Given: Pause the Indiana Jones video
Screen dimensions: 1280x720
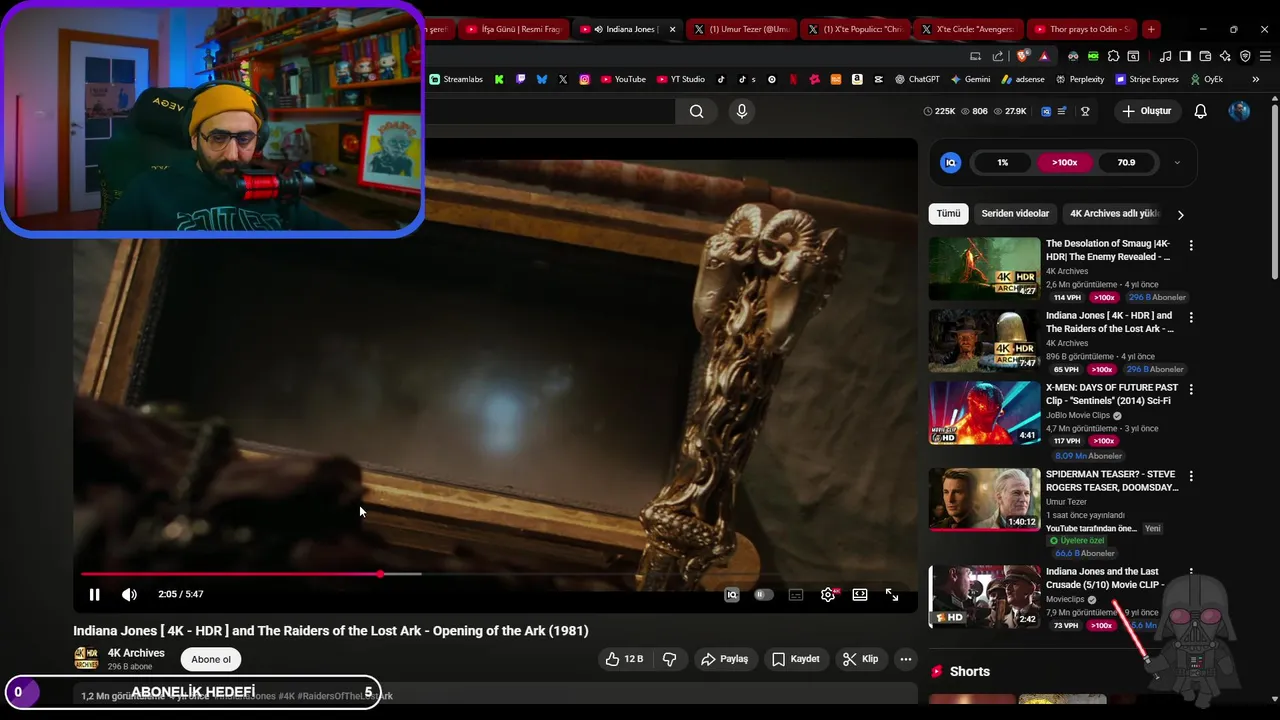Looking at the screenshot, I should (94, 594).
